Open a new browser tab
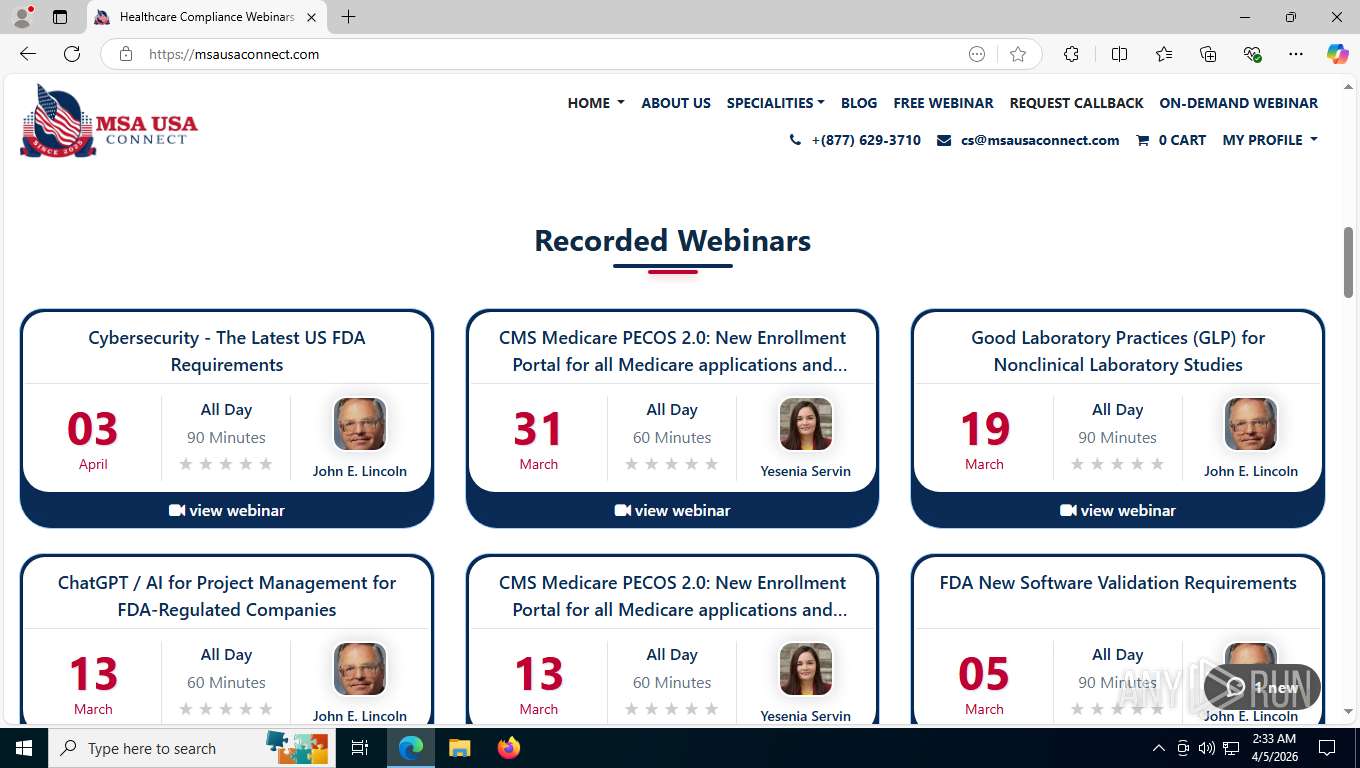1360x768 pixels. (x=348, y=17)
